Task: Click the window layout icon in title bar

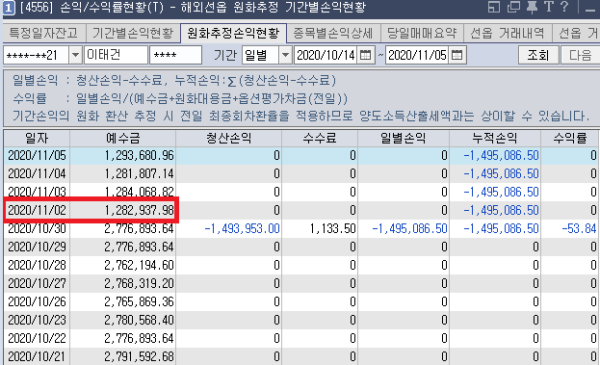Action: 494,7
